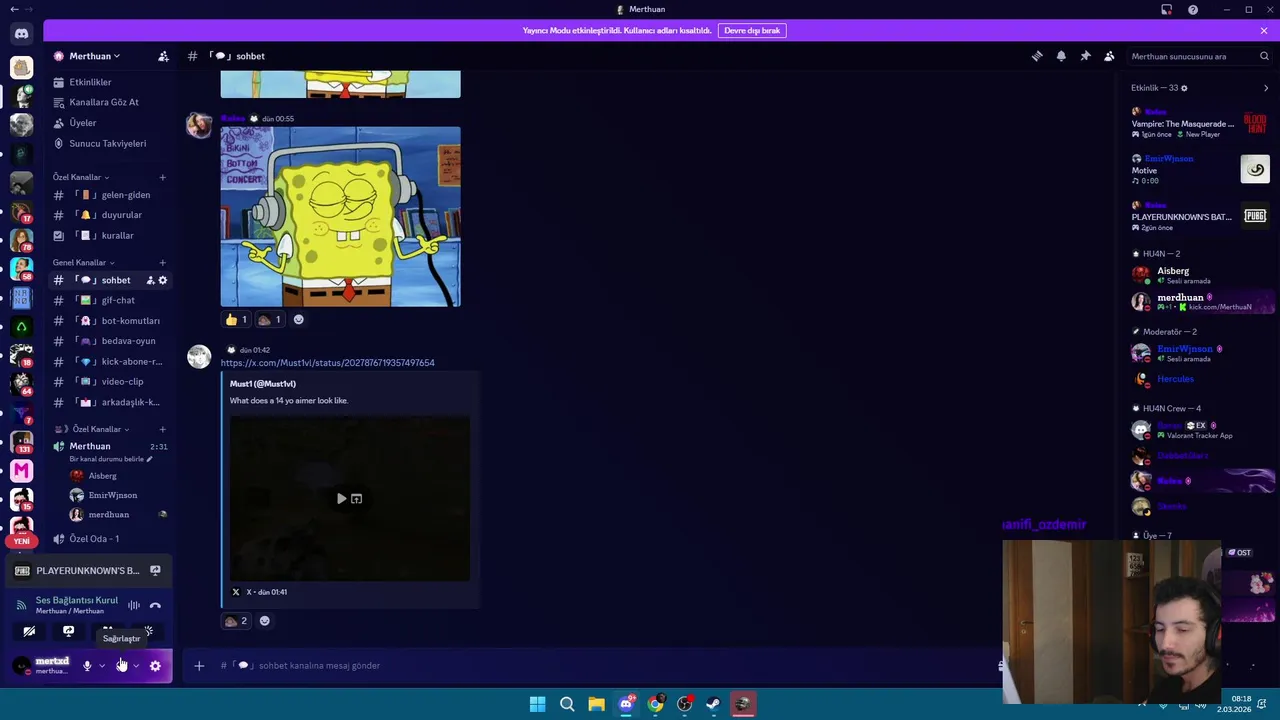Open activity settings gear next to Etkinlik
Screen dimensions: 1280x720
(x=1184, y=88)
